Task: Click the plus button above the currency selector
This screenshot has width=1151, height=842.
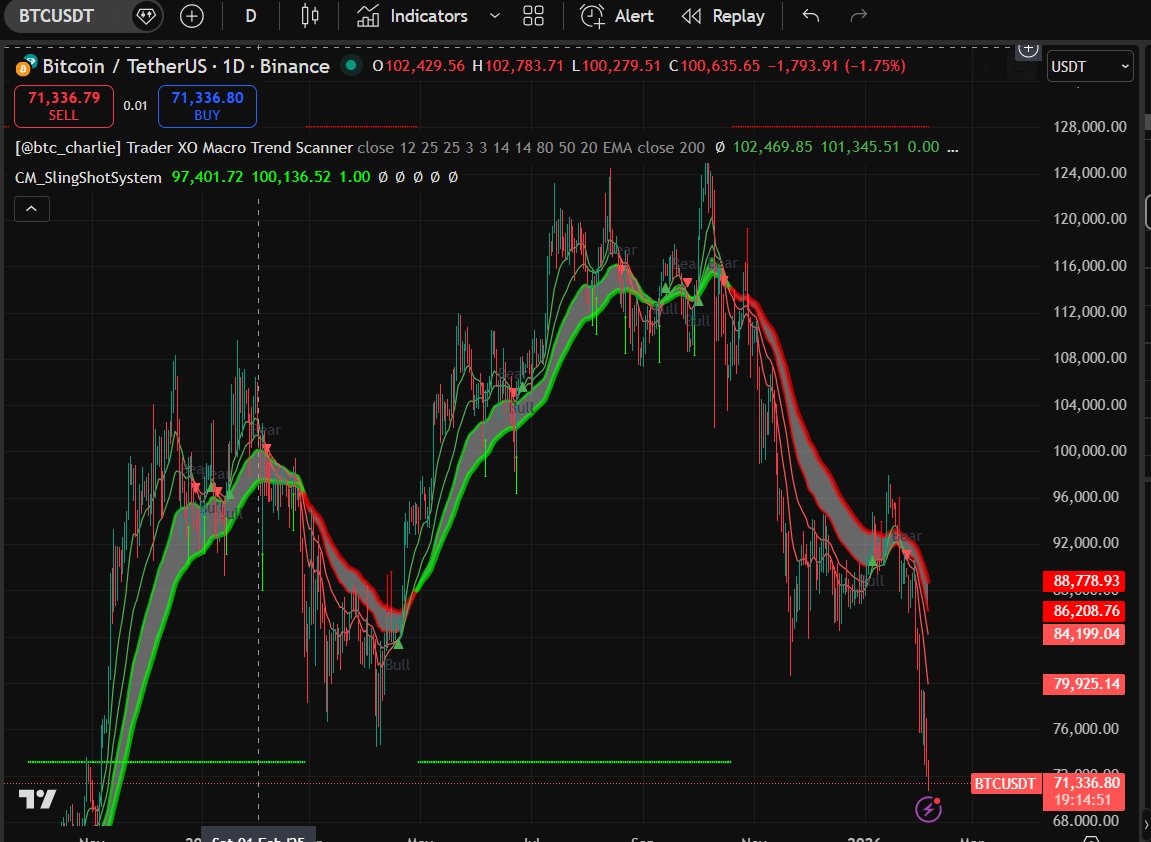Action: coord(1028,49)
